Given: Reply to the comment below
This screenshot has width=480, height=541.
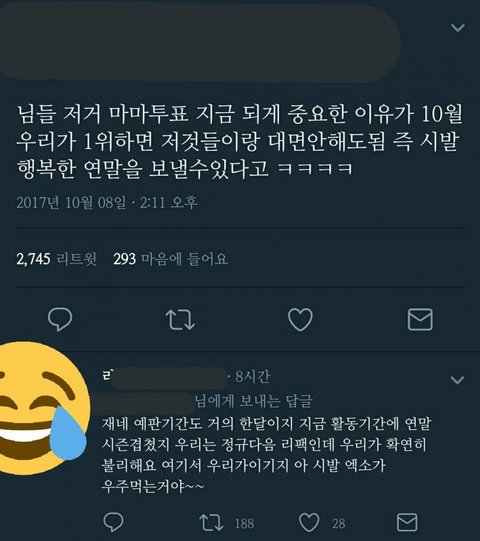Looking at the screenshot, I should (114, 522).
